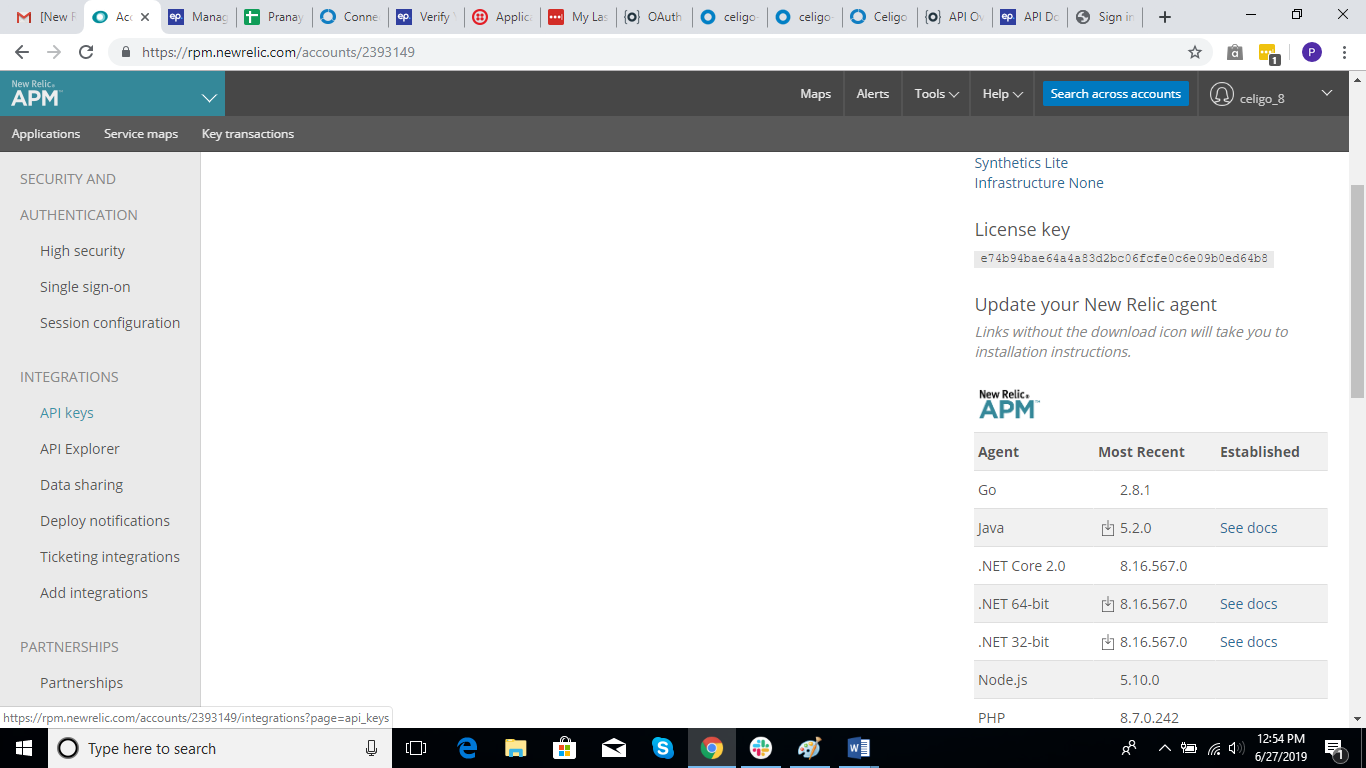Close the active New Relic account tab
The height and width of the screenshot is (768, 1366).
pyautogui.click(x=146, y=17)
